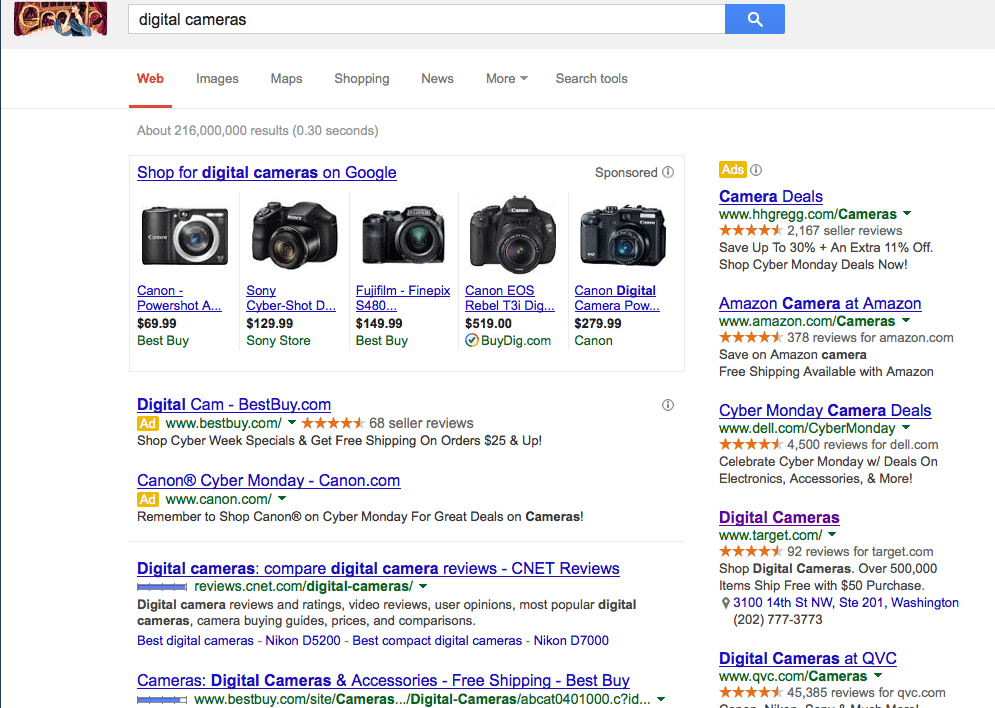995x708 pixels.
Task: Click the yellow Ad badge on canon.com
Action: tap(148, 499)
